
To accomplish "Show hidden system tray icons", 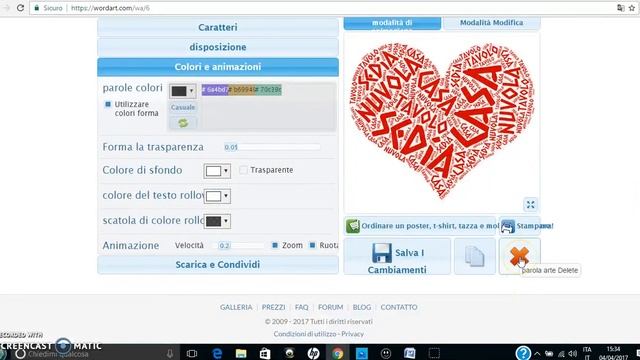I will [x=538, y=353].
